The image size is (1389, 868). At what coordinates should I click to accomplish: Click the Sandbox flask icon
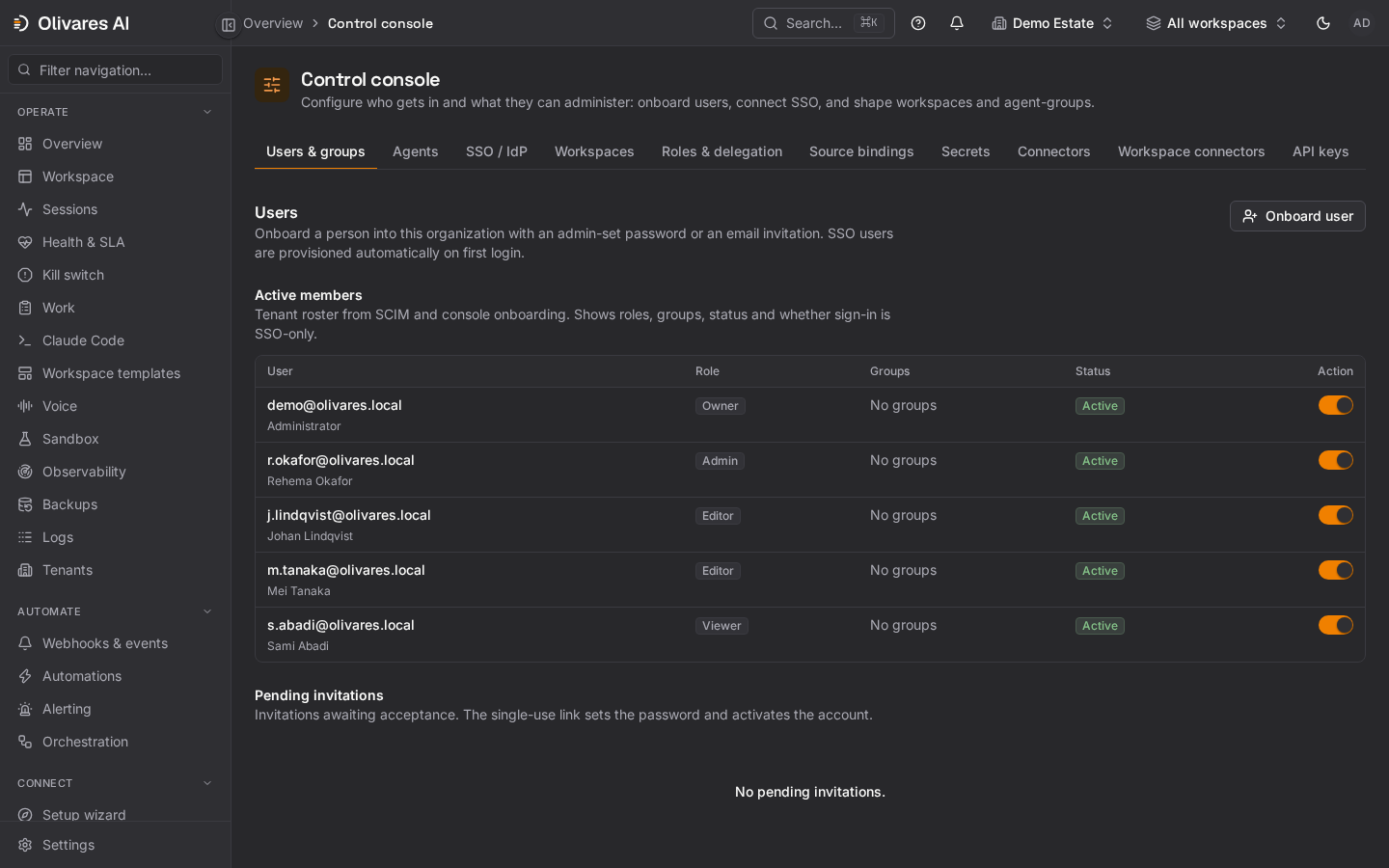click(25, 439)
